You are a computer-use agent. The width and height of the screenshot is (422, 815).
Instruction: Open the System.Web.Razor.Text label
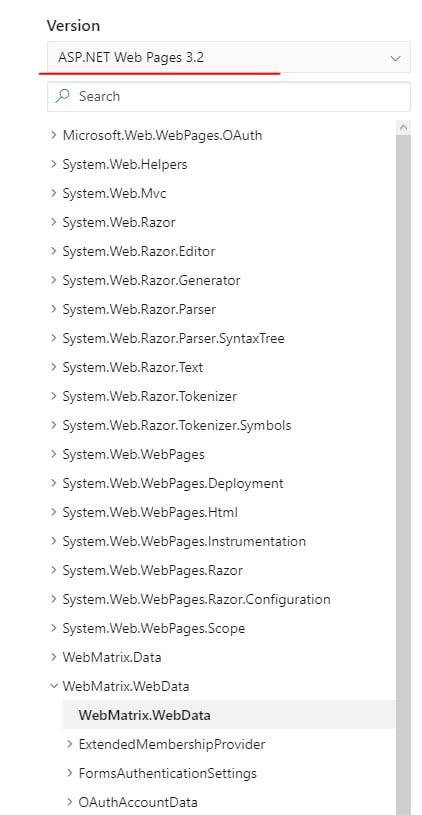[133, 368]
